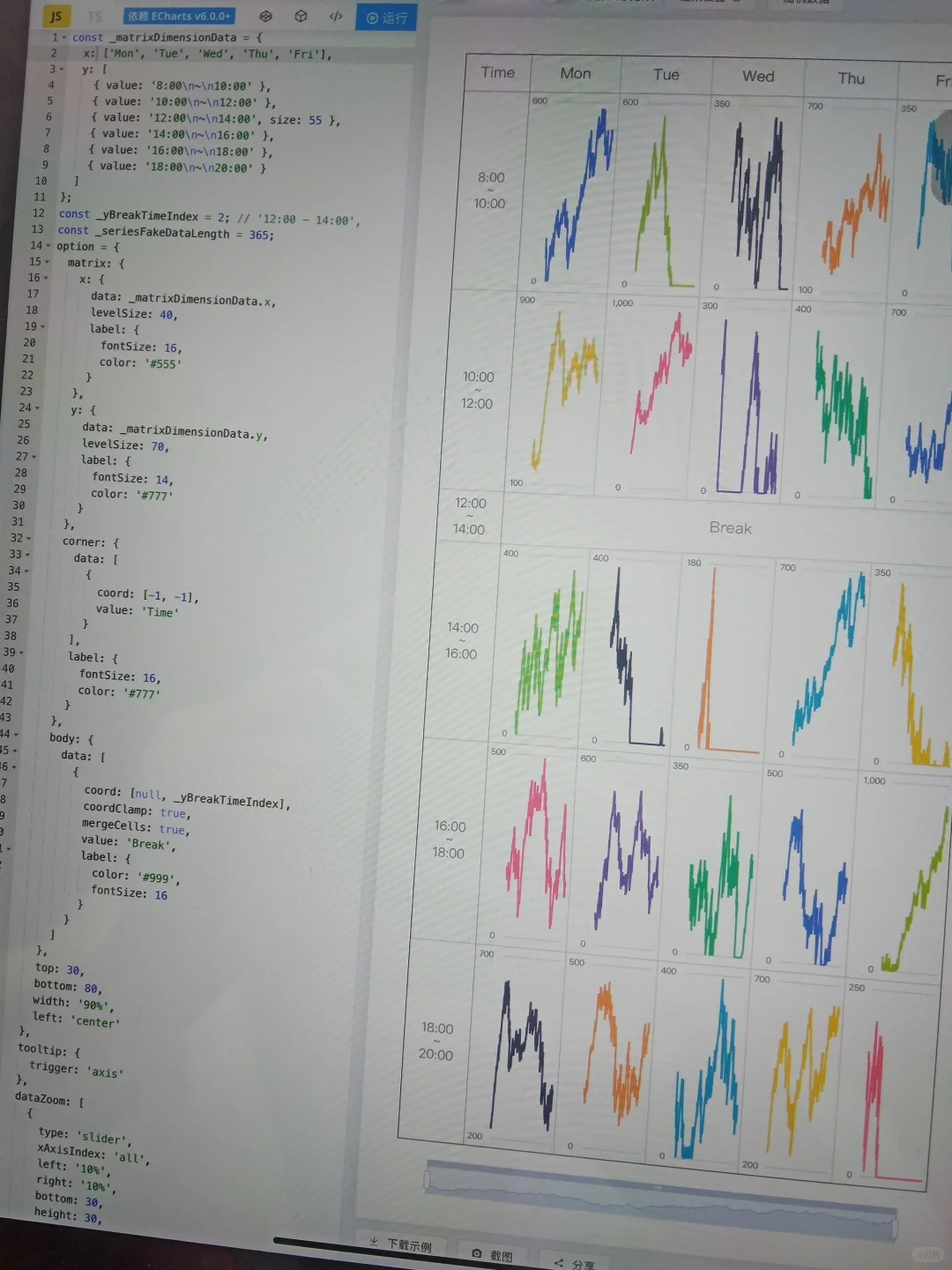
Task: Collapse the x block at line 16
Action: pos(46,278)
